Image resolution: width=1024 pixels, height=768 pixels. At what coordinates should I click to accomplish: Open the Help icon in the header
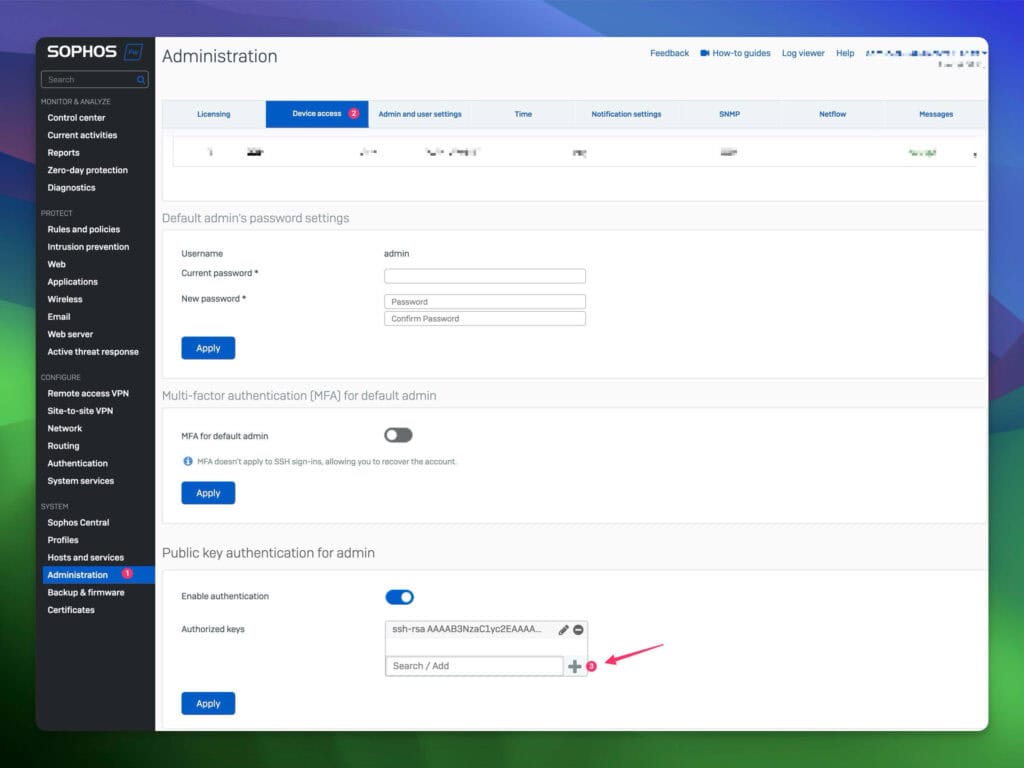pyautogui.click(x=845, y=53)
